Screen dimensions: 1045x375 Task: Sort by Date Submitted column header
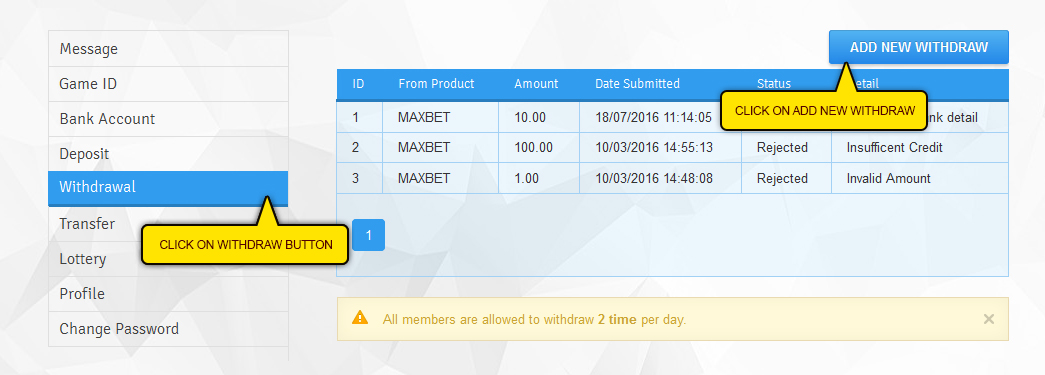[637, 84]
